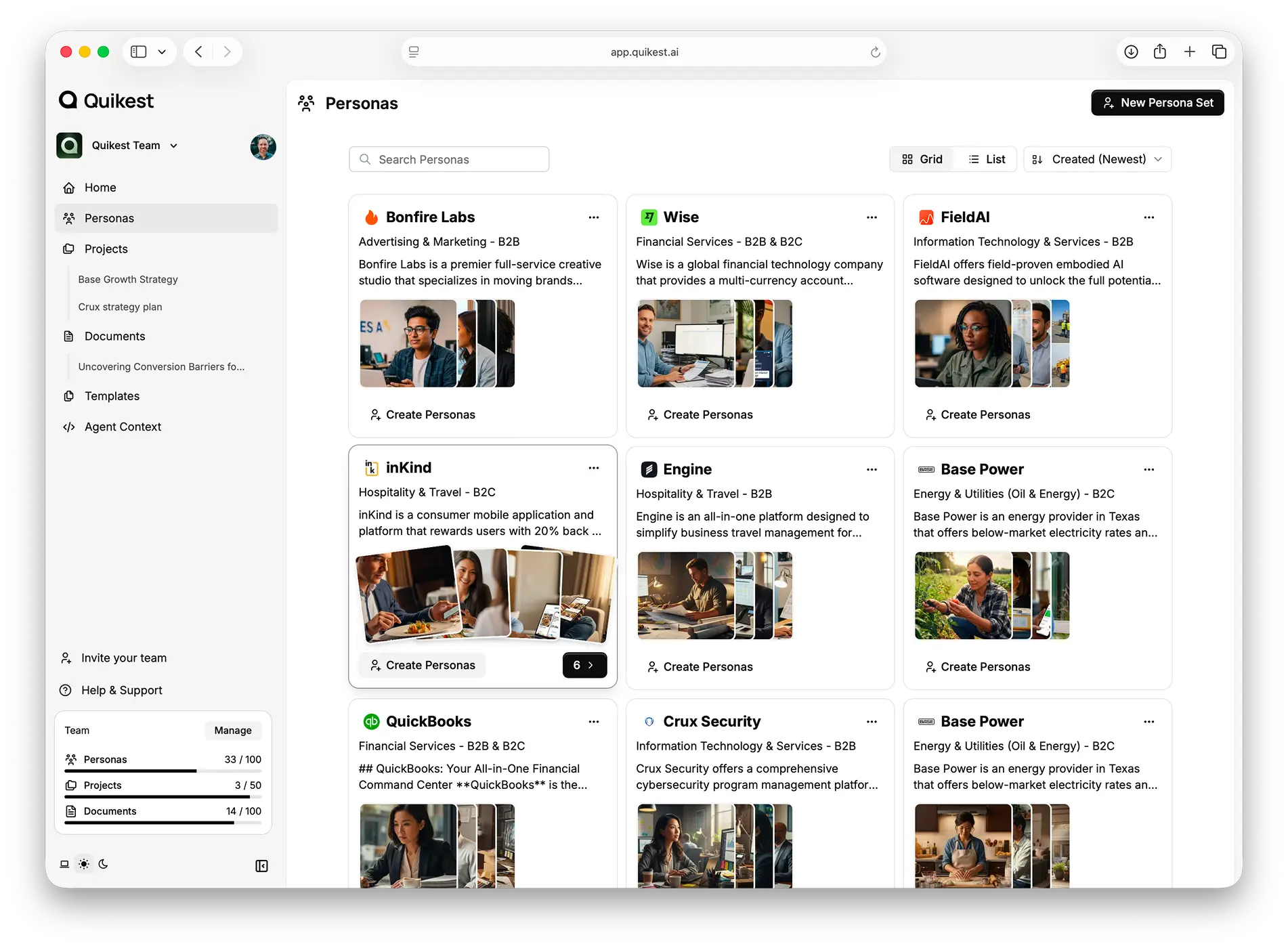Click Create Personas on Engine card
Viewport: 1288px width, 948px height.
(700, 667)
